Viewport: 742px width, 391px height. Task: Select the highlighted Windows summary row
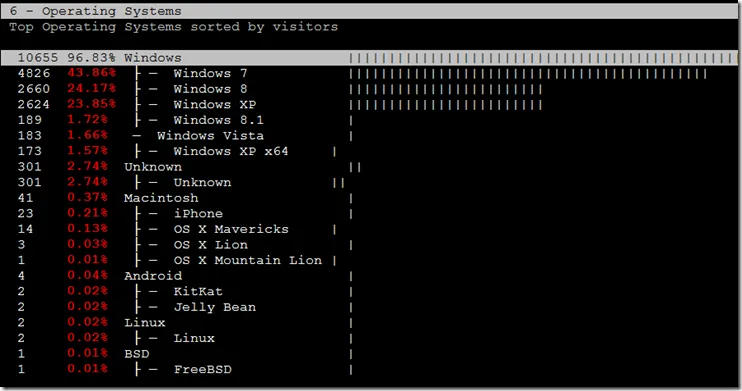[x=369, y=58]
